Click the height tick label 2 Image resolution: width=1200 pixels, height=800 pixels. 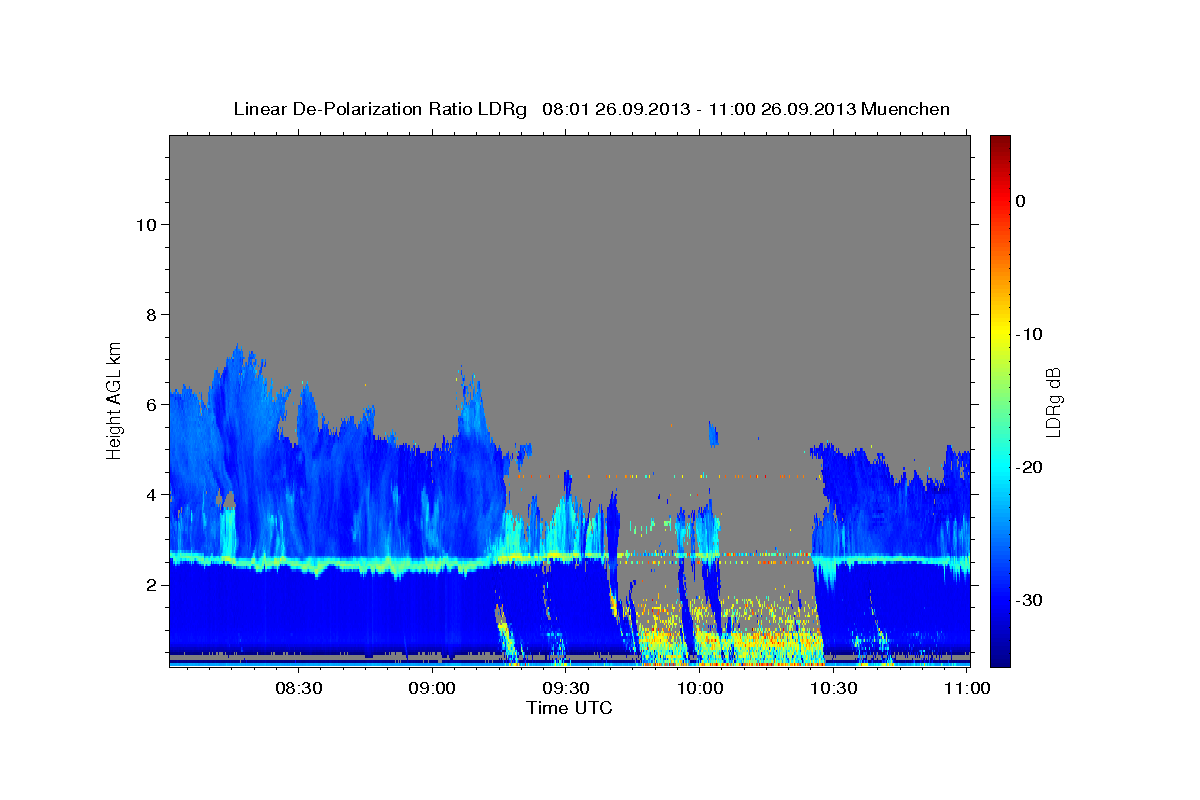coord(150,584)
